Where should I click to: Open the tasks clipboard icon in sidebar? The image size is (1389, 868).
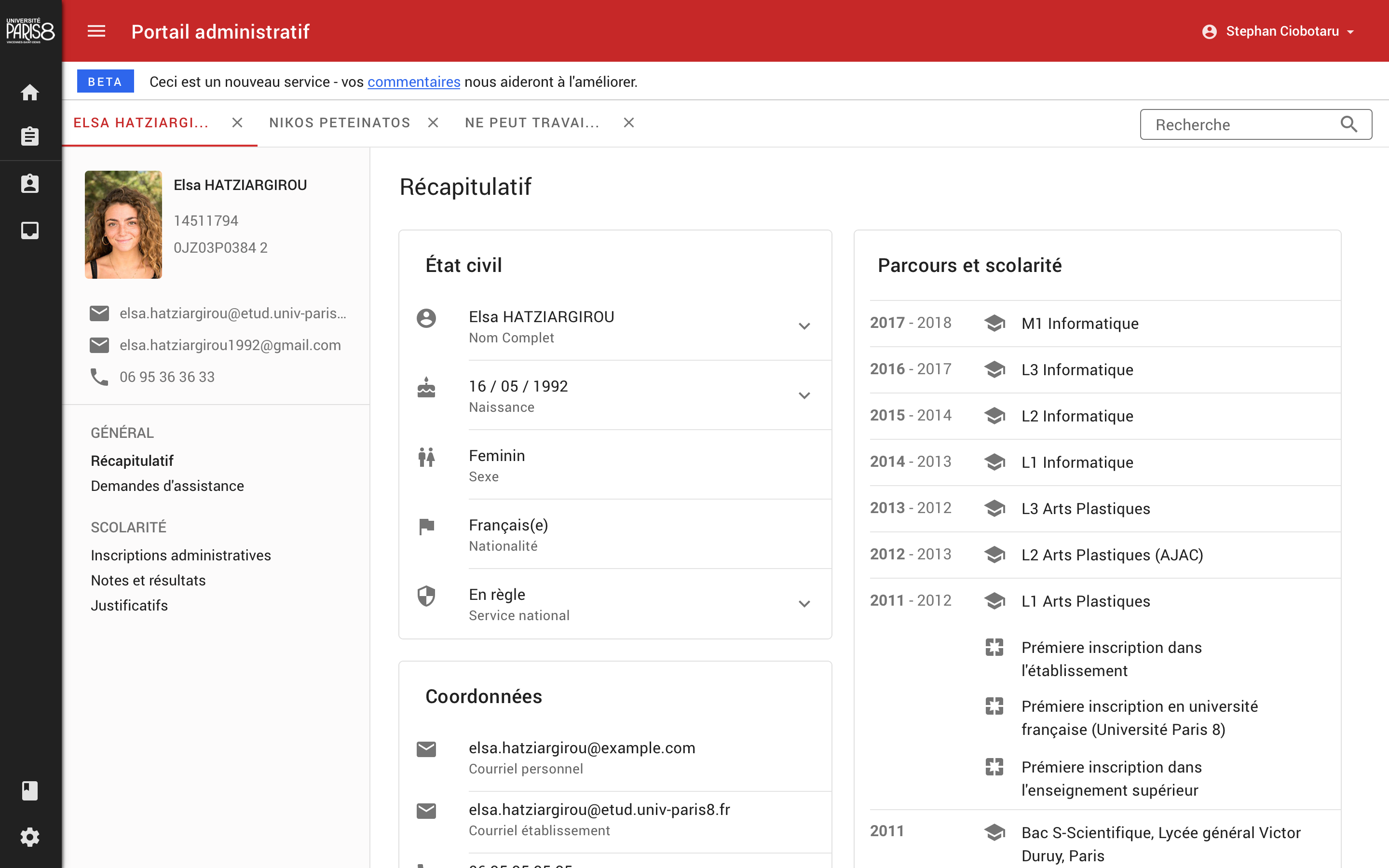[29, 136]
